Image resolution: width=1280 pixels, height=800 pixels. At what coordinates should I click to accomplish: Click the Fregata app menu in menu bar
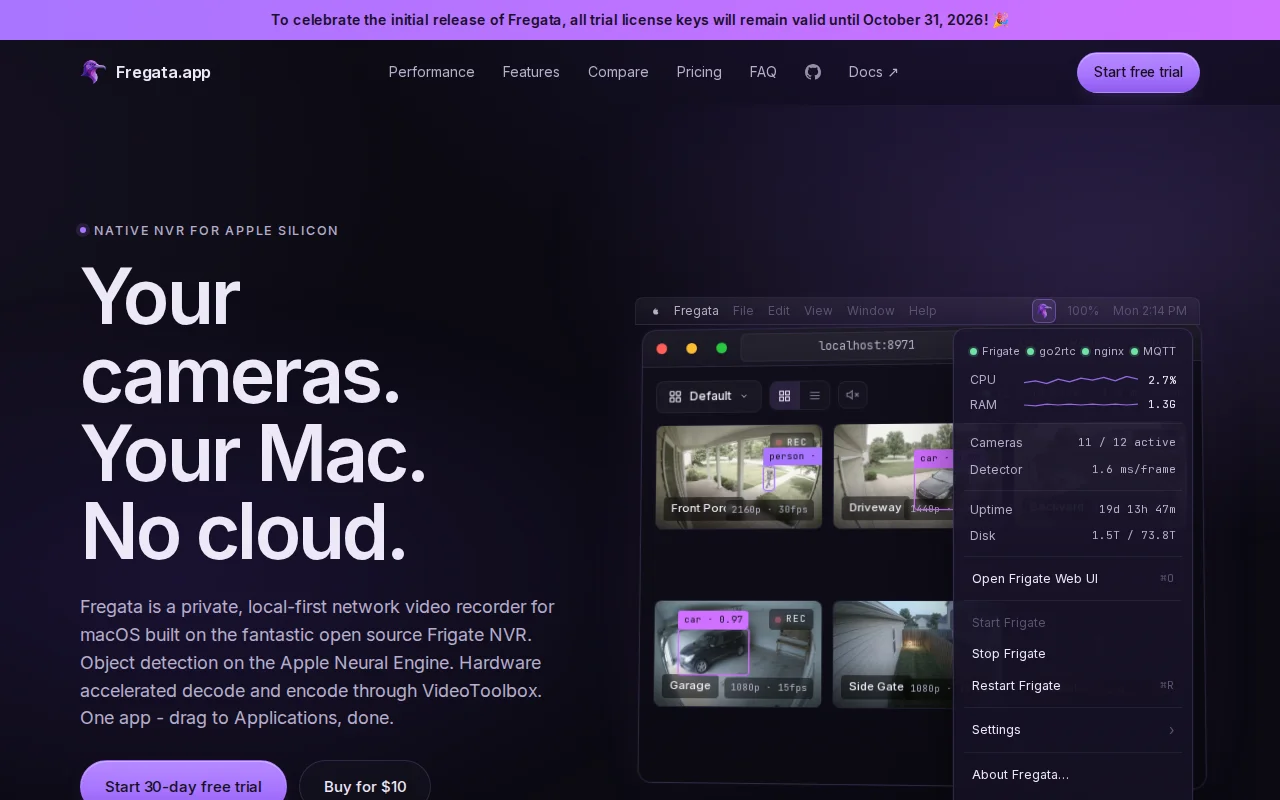(696, 311)
